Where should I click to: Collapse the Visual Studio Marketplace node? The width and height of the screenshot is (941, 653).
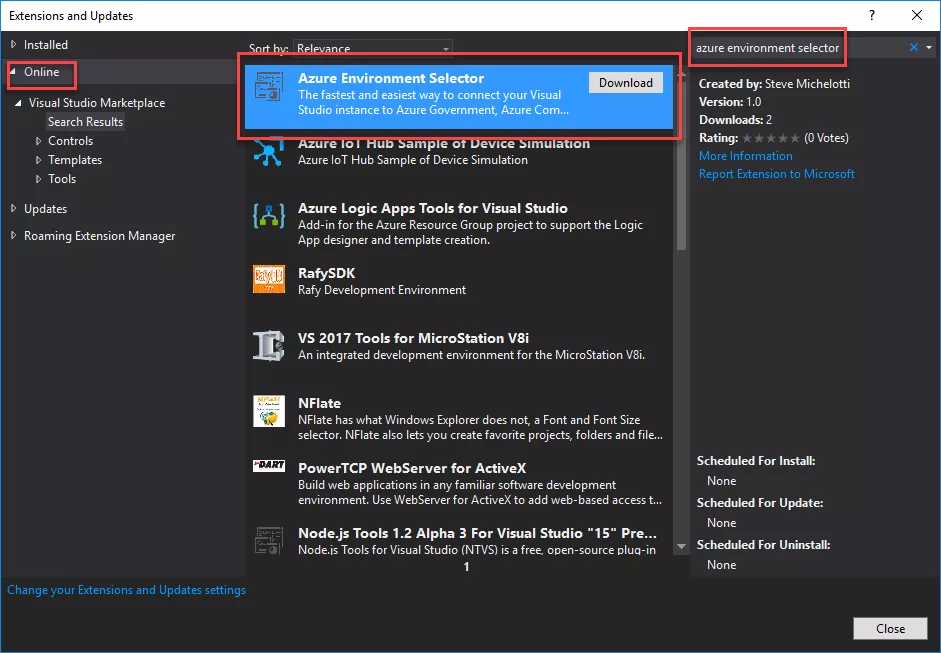18,103
